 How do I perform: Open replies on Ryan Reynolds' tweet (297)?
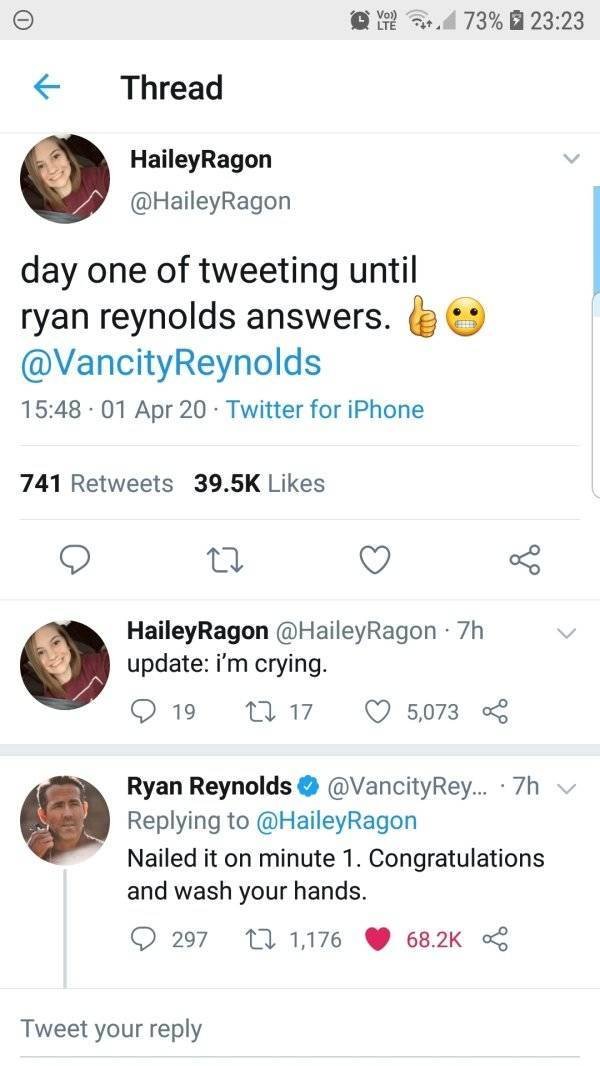point(145,939)
